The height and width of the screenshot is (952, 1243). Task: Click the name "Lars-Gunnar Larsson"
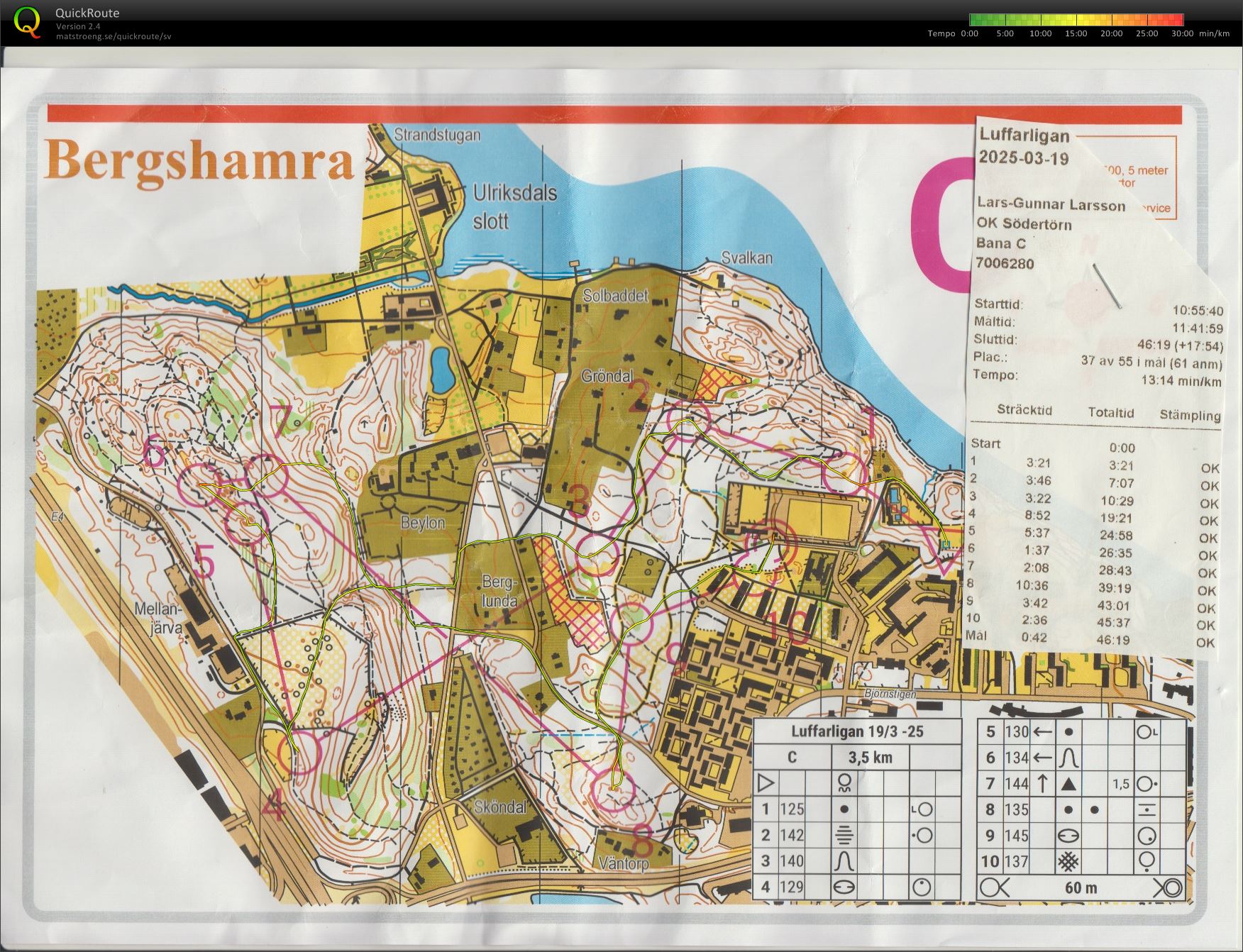point(1051,204)
